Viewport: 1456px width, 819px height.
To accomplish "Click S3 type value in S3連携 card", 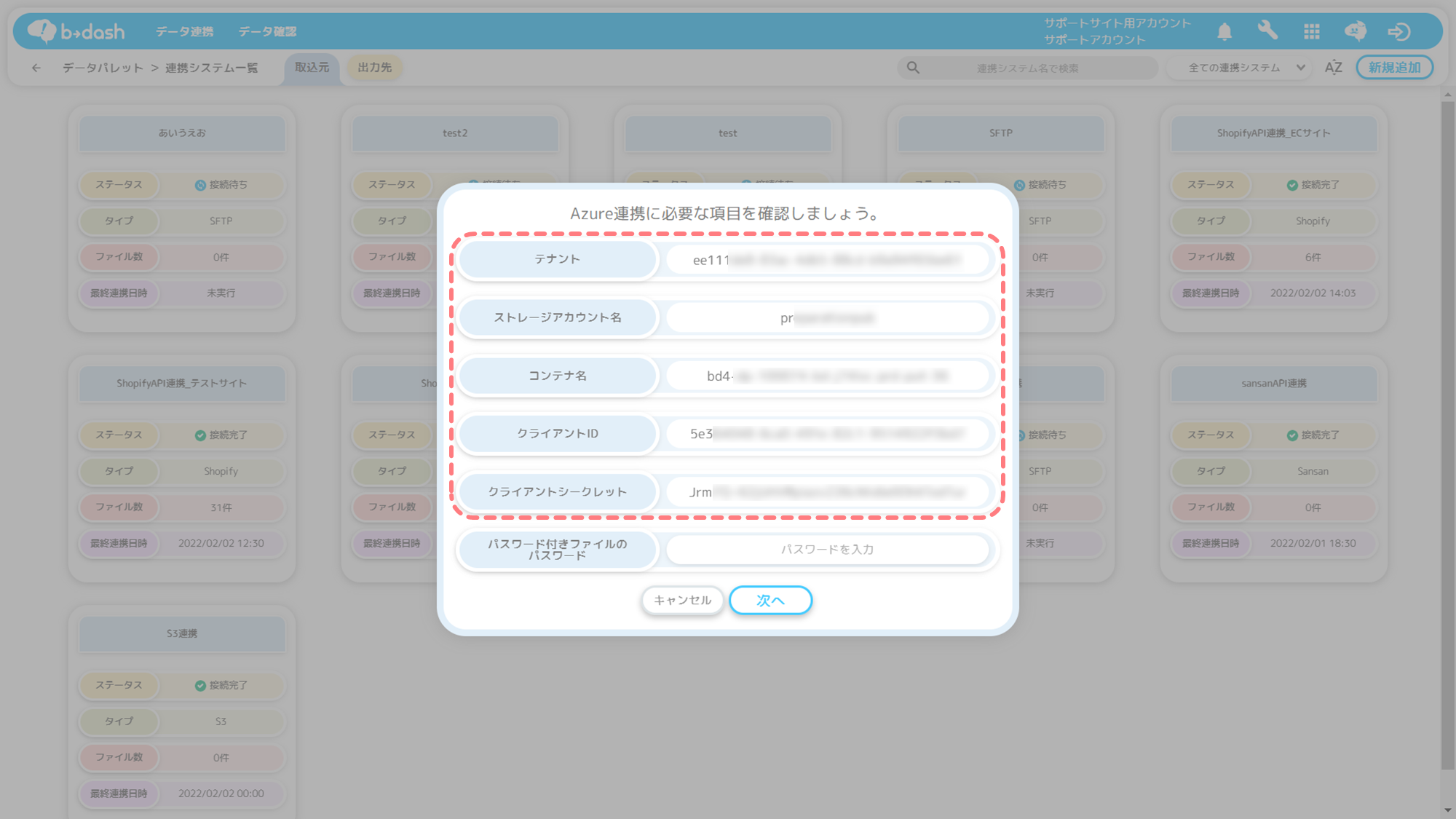I will coord(221,721).
